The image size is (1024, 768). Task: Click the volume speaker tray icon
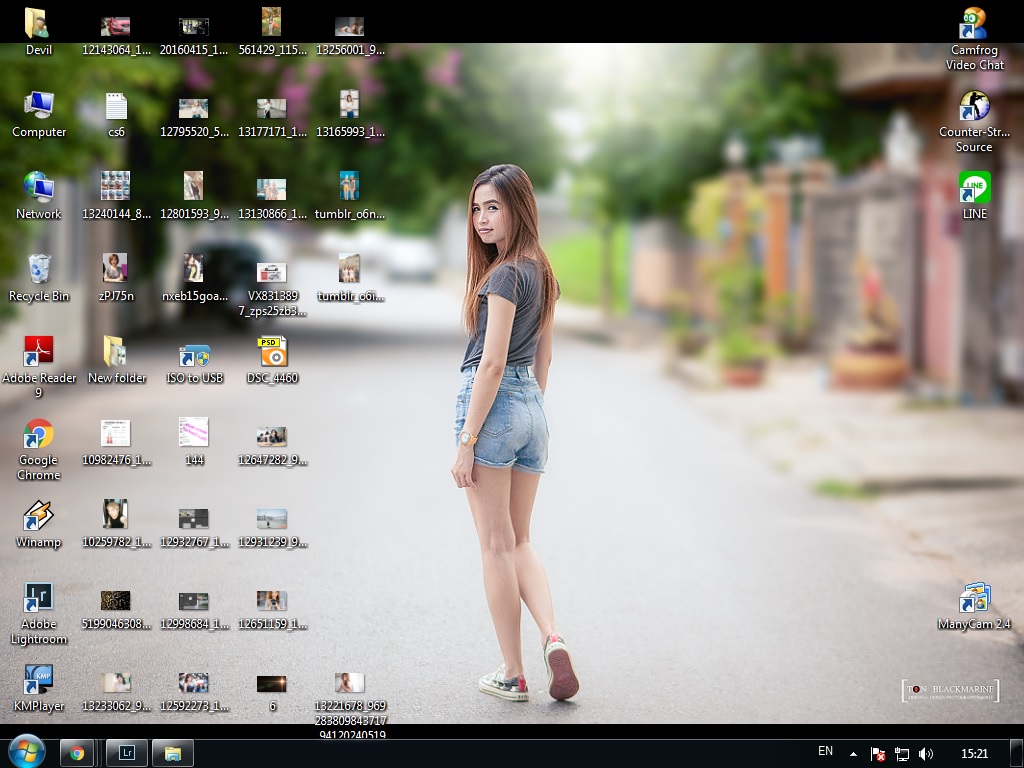(926, 754)
